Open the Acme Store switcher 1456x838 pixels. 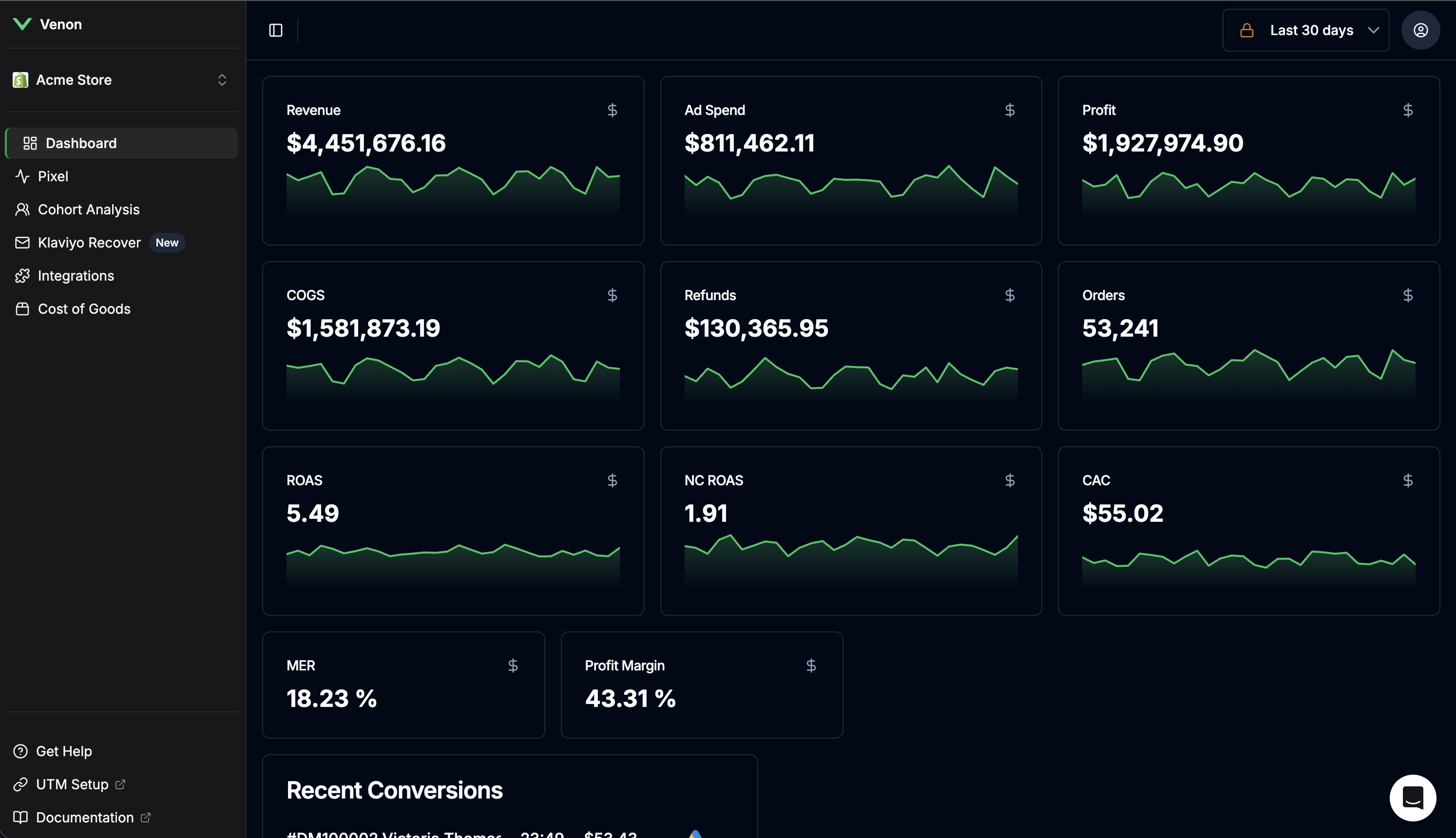120,80
